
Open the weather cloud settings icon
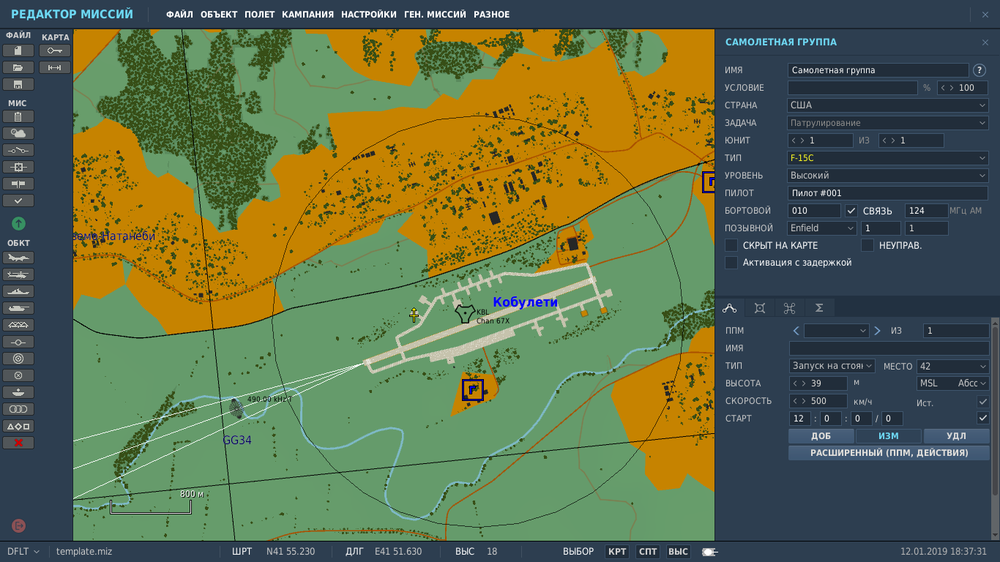(x=18, y=133)
